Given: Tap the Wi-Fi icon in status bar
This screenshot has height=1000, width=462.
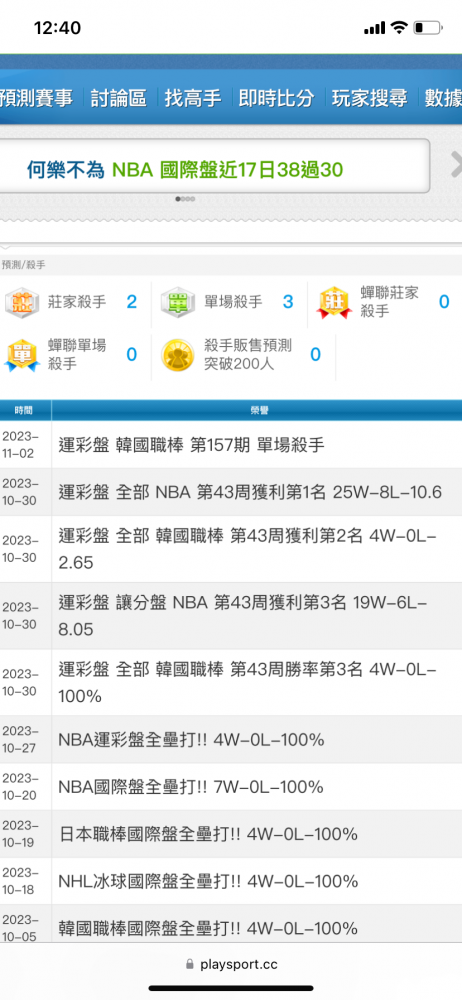Looking at the screenshot, I should point(399,27).
